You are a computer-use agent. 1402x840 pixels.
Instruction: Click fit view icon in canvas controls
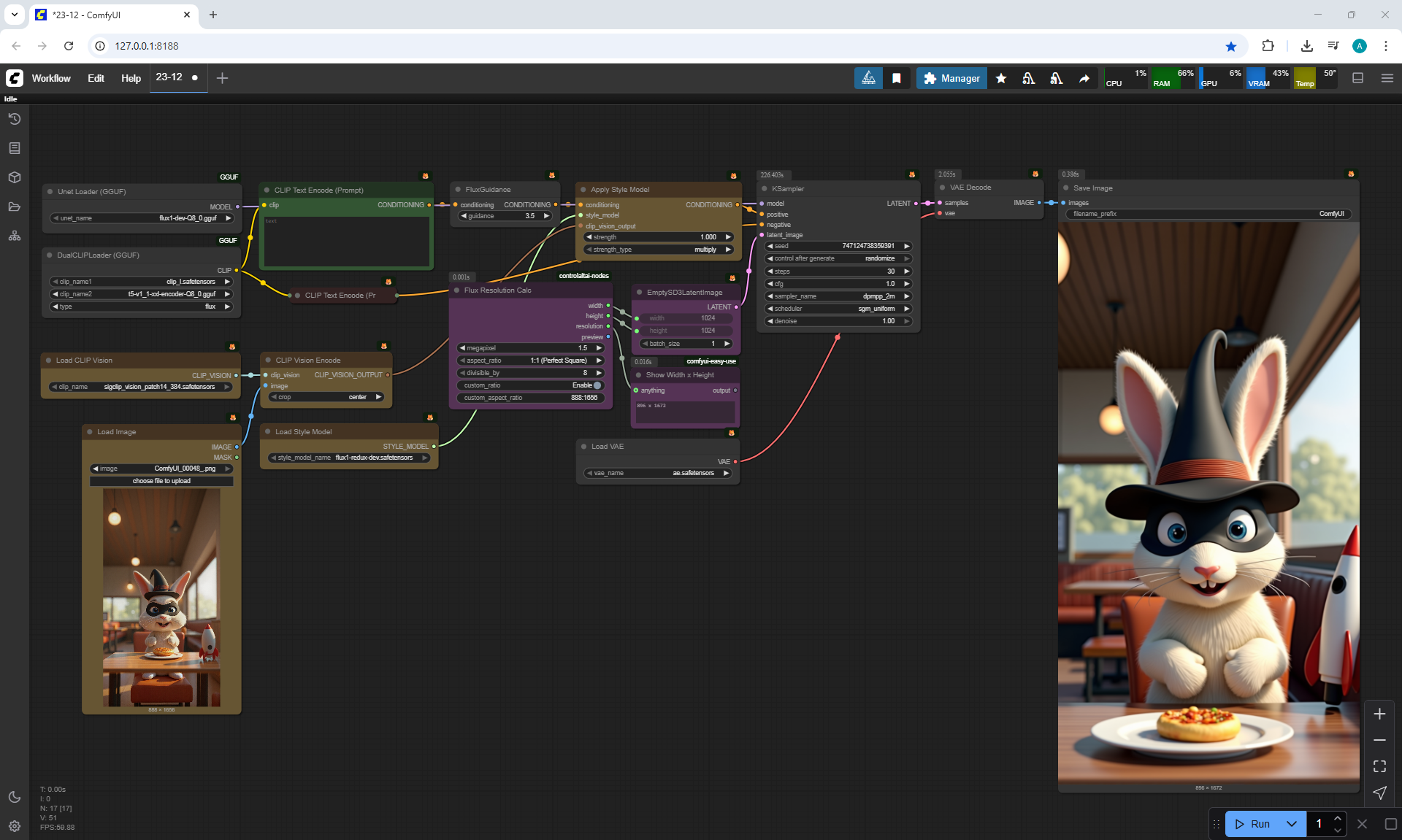click(x=1379, y=766)
